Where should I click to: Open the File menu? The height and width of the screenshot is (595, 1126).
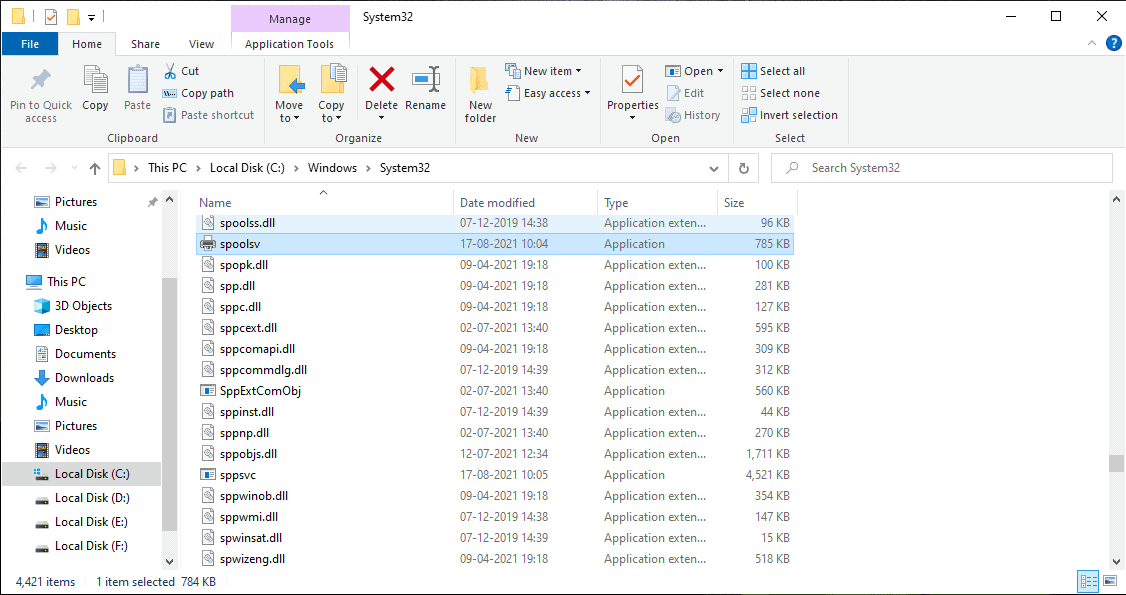tap(30, 44)
